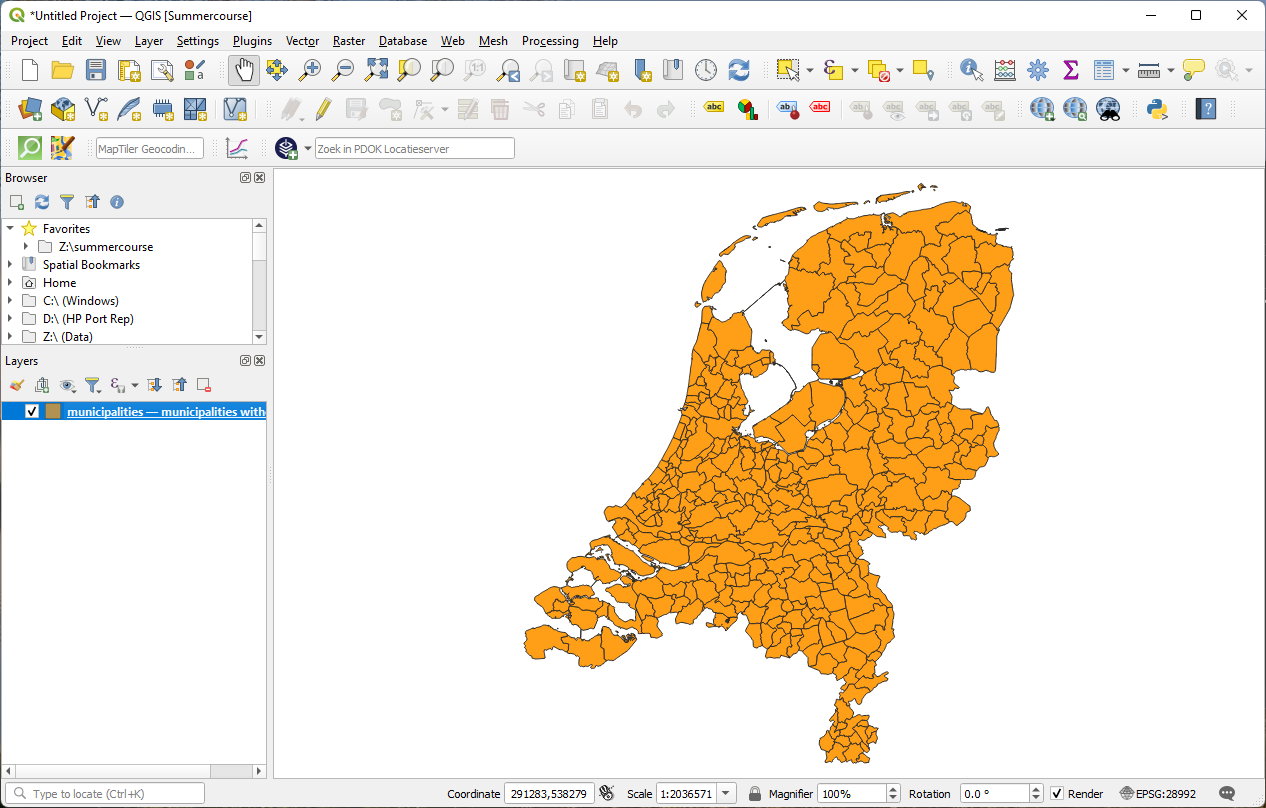Show Statistical Summary panel

click(1070, 70)
